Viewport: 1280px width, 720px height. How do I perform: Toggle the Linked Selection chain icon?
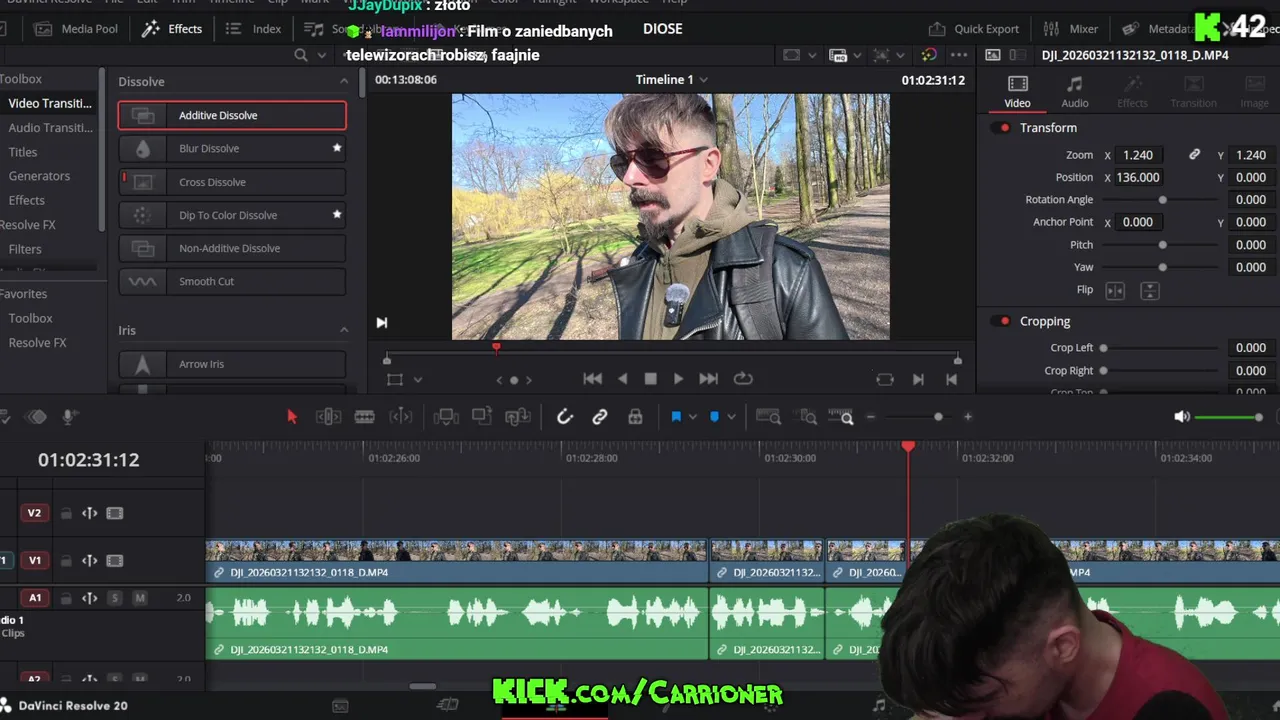coord(599,417)
